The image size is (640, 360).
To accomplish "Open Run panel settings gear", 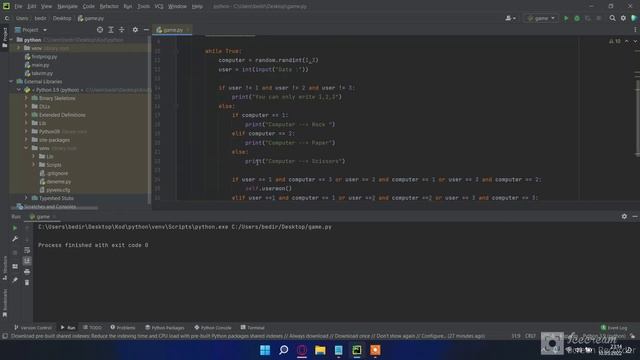I will (624, 216).
